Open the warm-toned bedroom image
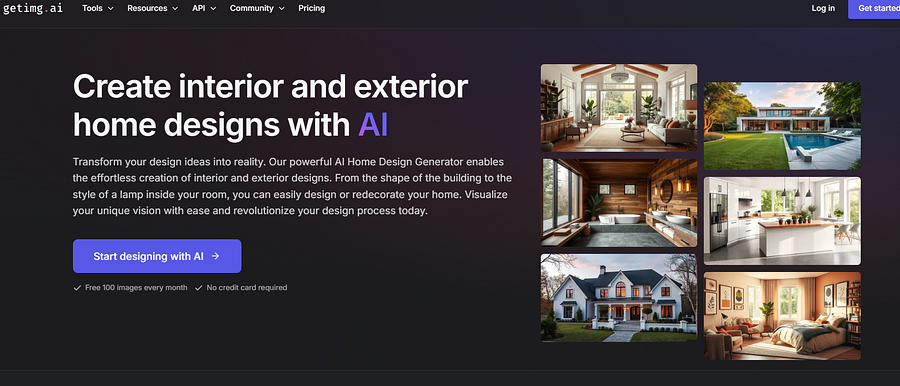This screenshot has height=386, width=900. (782, 316)
